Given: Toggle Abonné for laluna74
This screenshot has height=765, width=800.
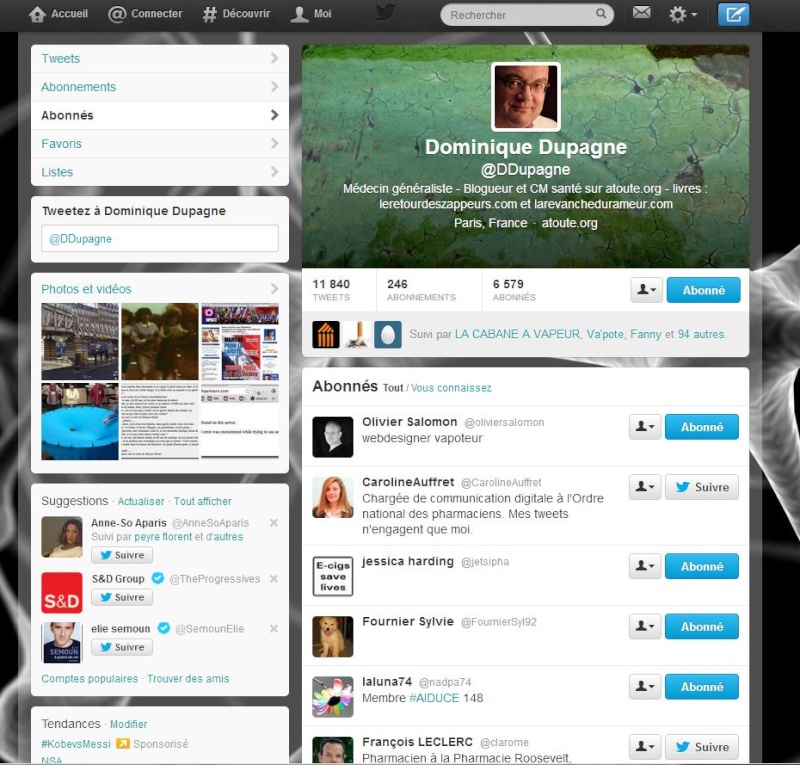Looking at the screenshot, I should click(x=702, y=687).
